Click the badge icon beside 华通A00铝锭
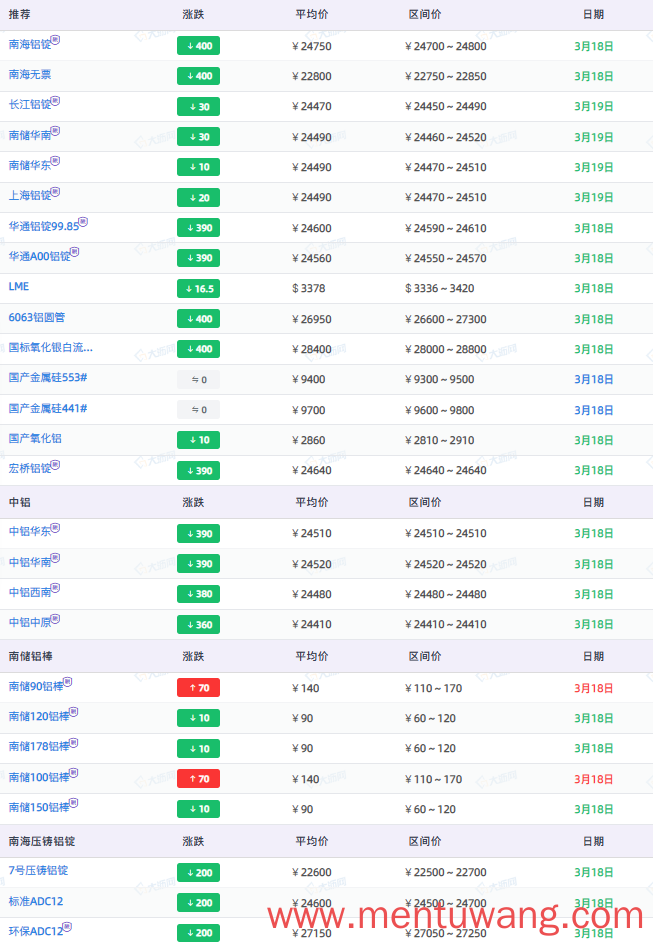 [75, 253]
